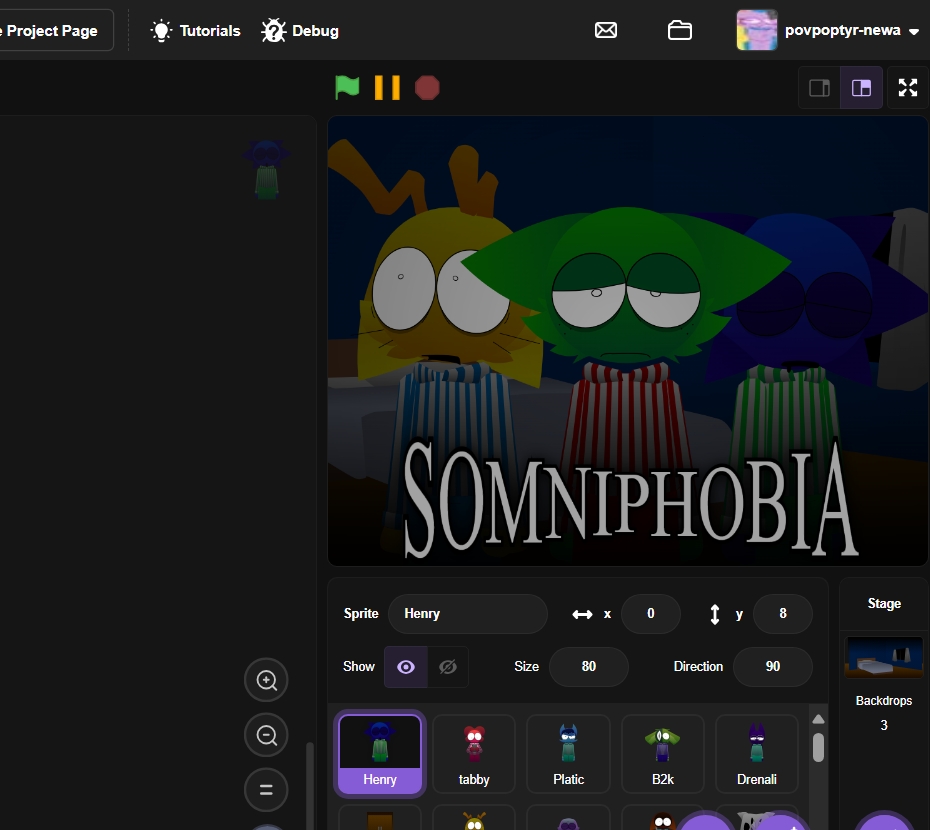Switch to the small stage layout
Viewport: 930px width, 830px height.
pyautogui.click(x=820, y=88)
